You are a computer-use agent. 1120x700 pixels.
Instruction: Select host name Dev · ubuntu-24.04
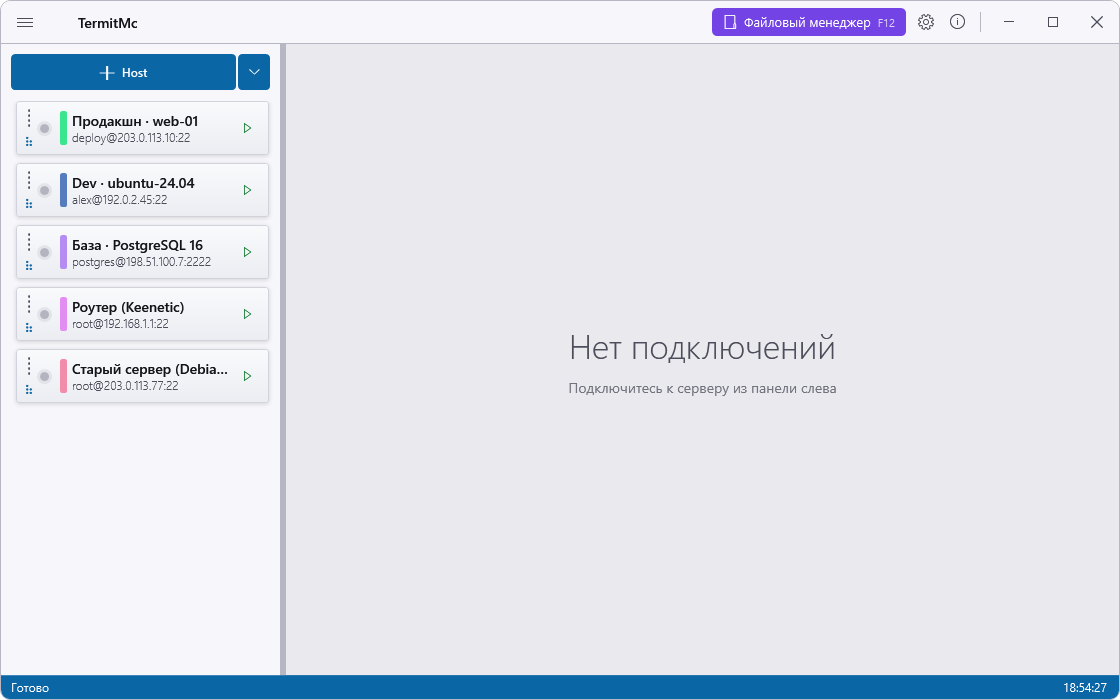[x=134, y=184]
